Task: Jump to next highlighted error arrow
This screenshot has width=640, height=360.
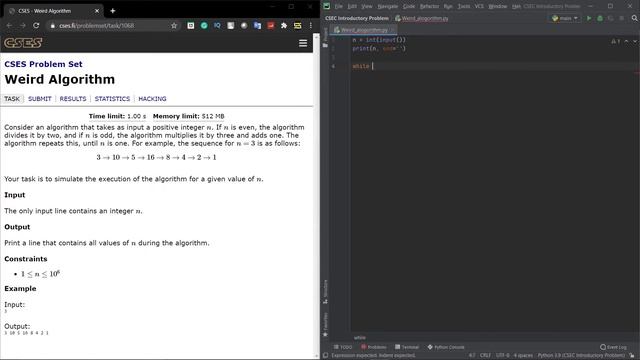Action: pos(635,41)
